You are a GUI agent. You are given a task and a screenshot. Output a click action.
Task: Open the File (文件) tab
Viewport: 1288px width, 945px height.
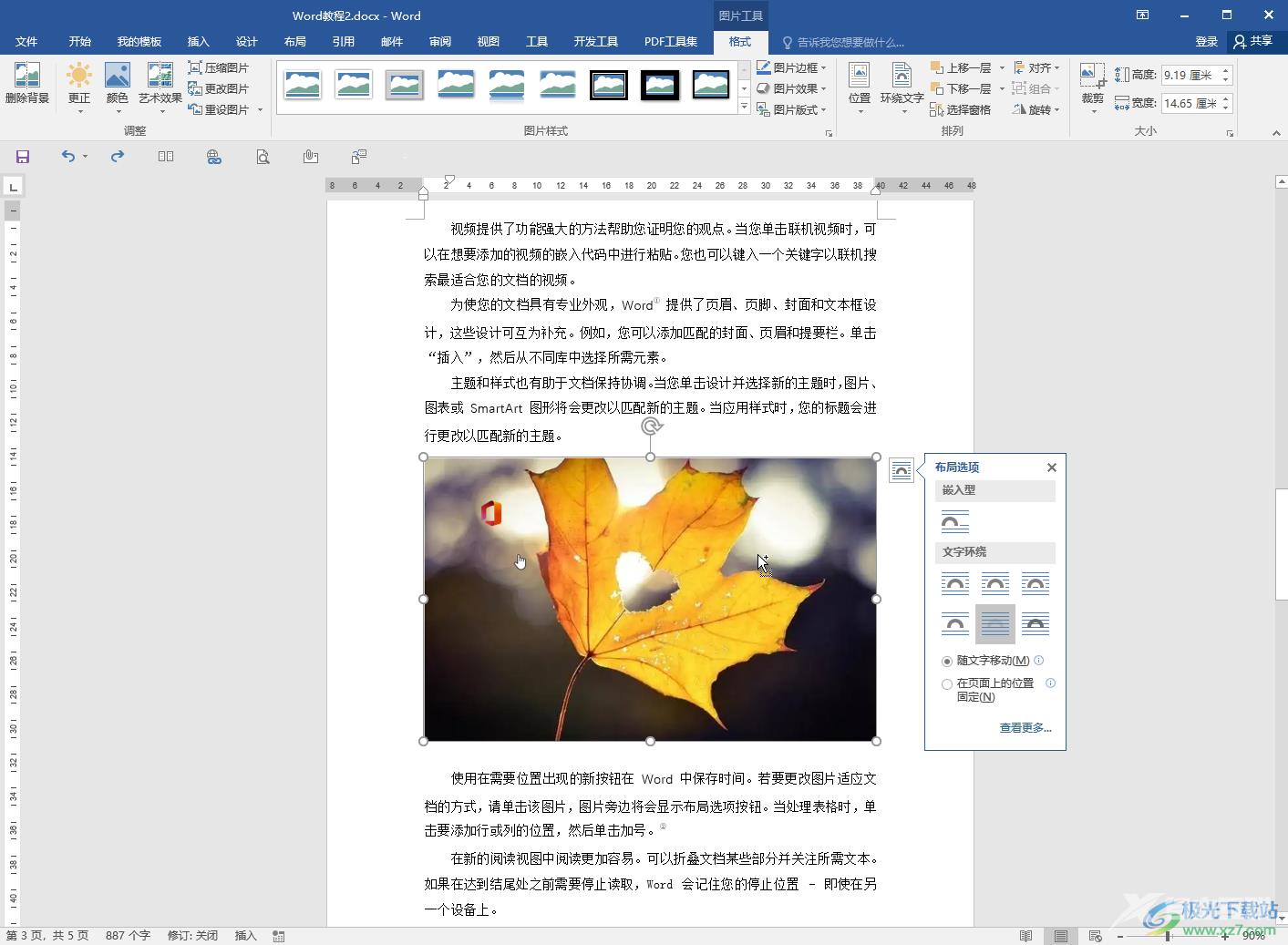point(26,42)
